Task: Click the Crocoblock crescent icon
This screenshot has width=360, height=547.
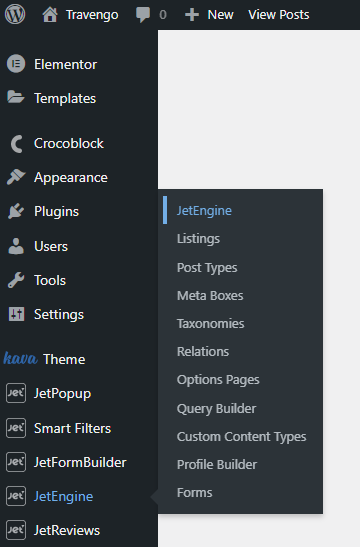Action: click(x=16, y=143)
